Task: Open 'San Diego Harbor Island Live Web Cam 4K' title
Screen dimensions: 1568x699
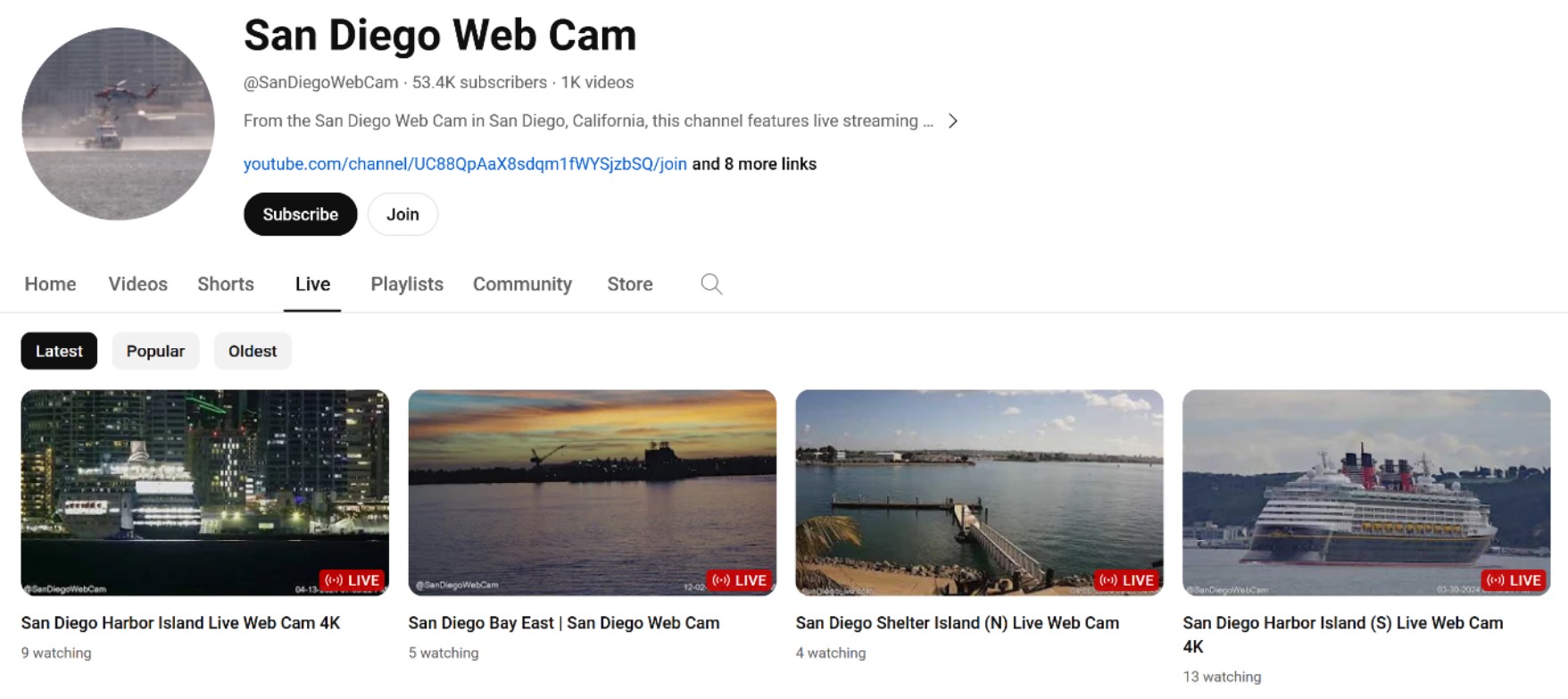Action: pos(181,623)
